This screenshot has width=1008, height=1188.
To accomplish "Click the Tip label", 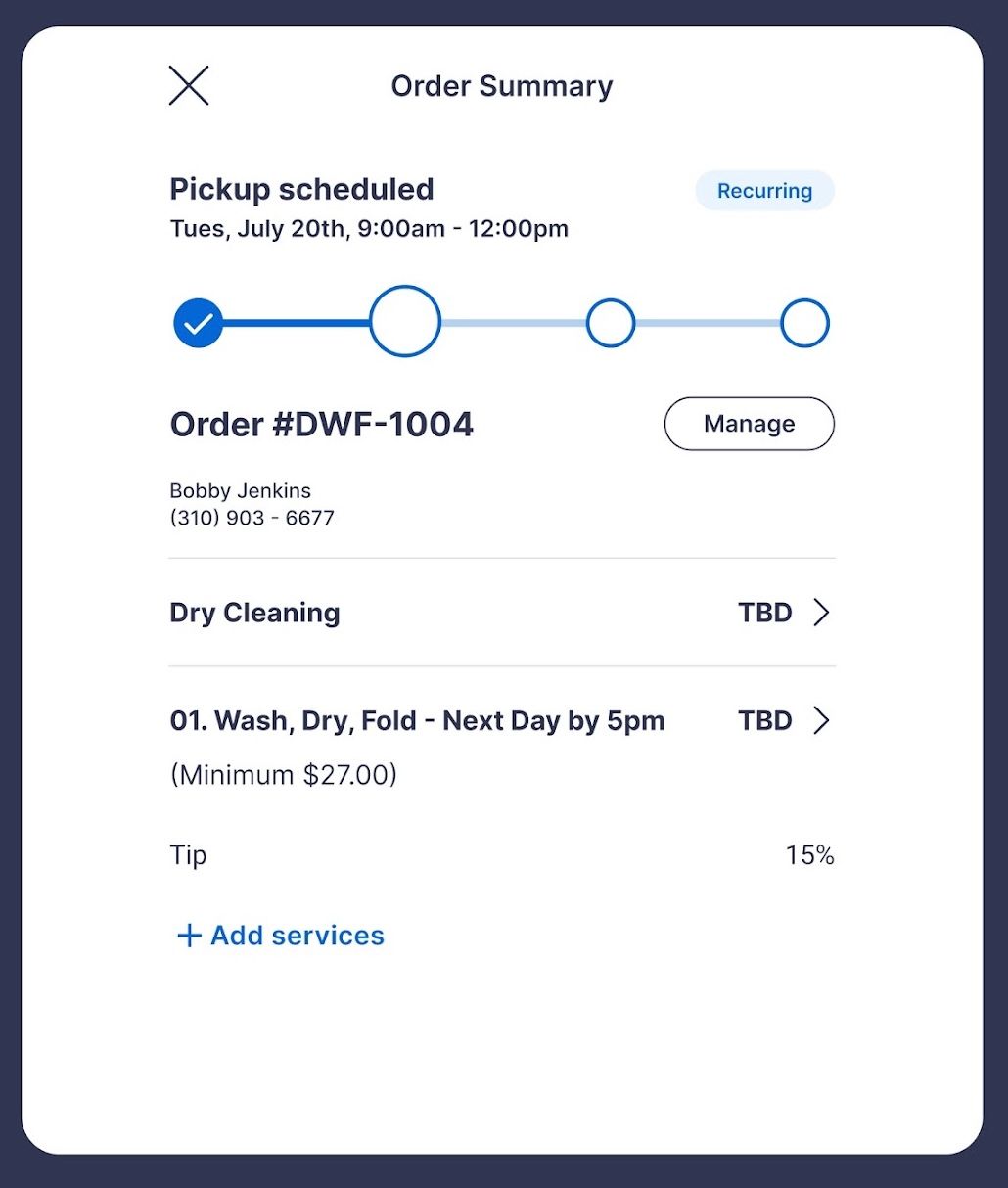I will 188,855.
